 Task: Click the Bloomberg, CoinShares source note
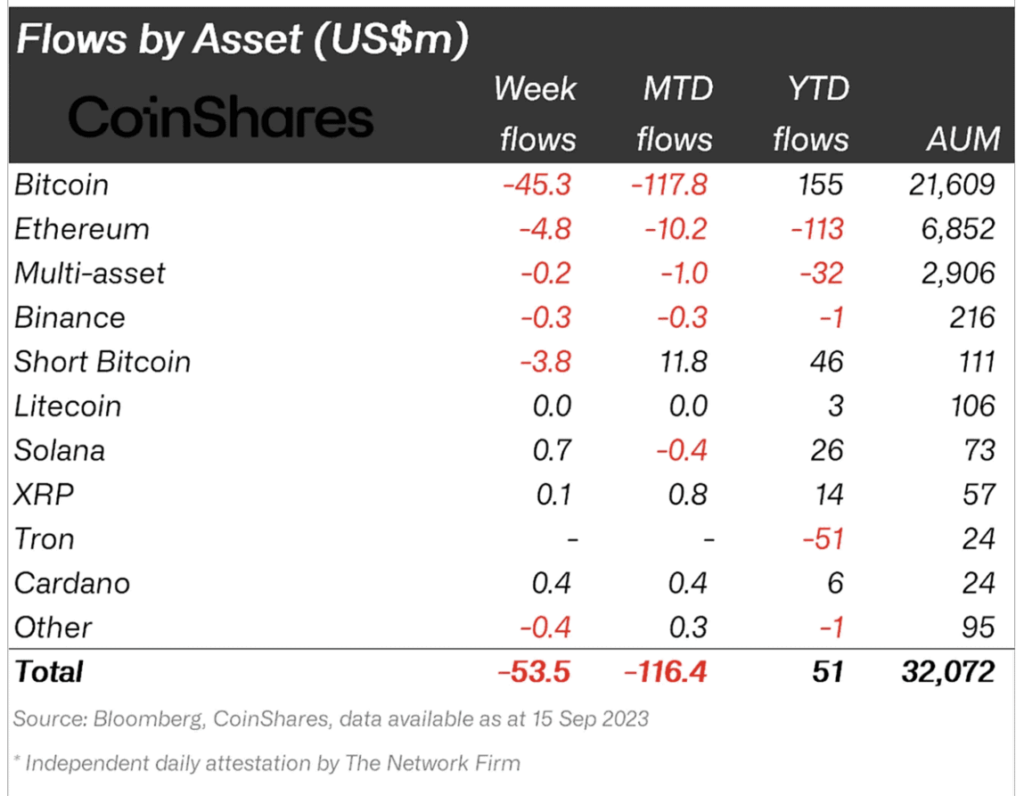click(x=330, y=719)
